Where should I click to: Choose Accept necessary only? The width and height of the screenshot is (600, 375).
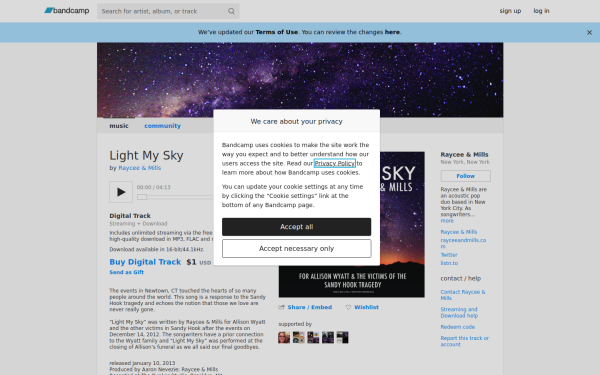[297, 249]
